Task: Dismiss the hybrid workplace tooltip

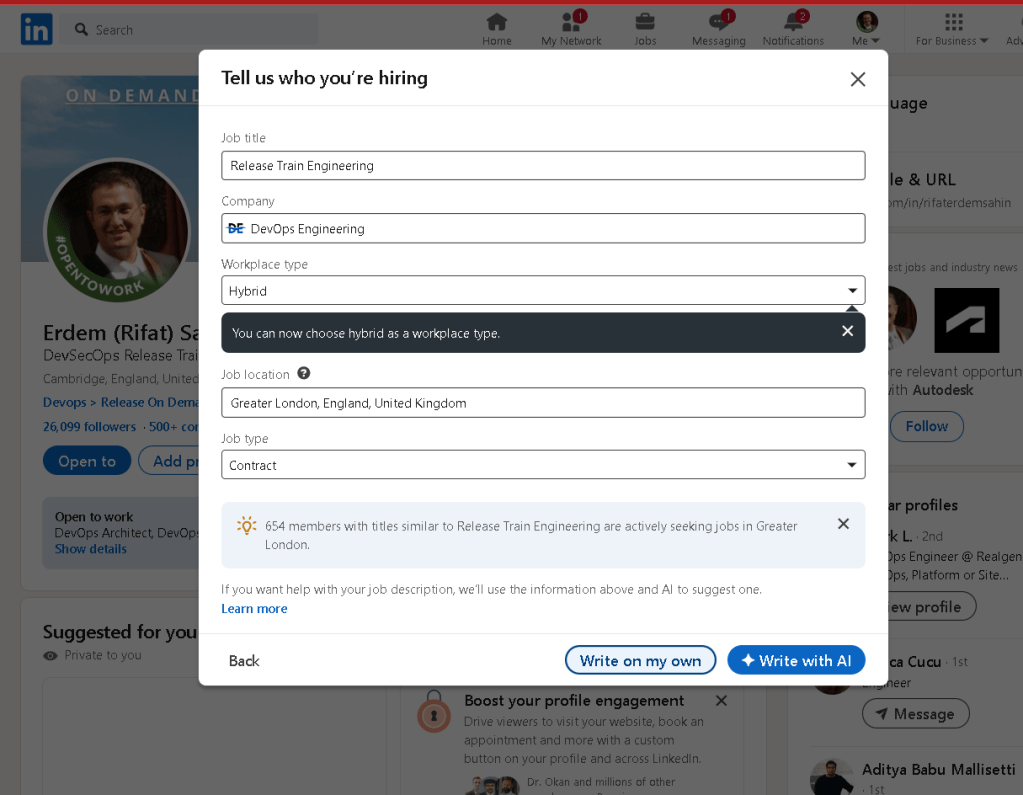Action: 847,331
